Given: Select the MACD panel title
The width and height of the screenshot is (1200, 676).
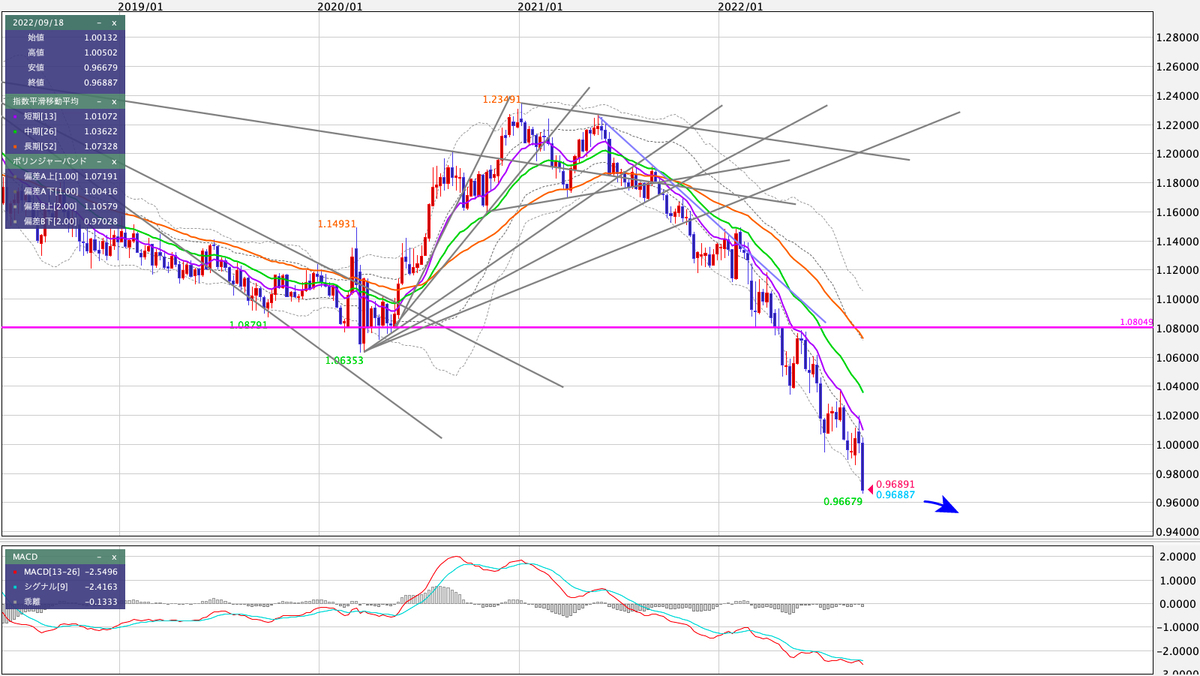Looking at the screenshot, I should [23, 557].
